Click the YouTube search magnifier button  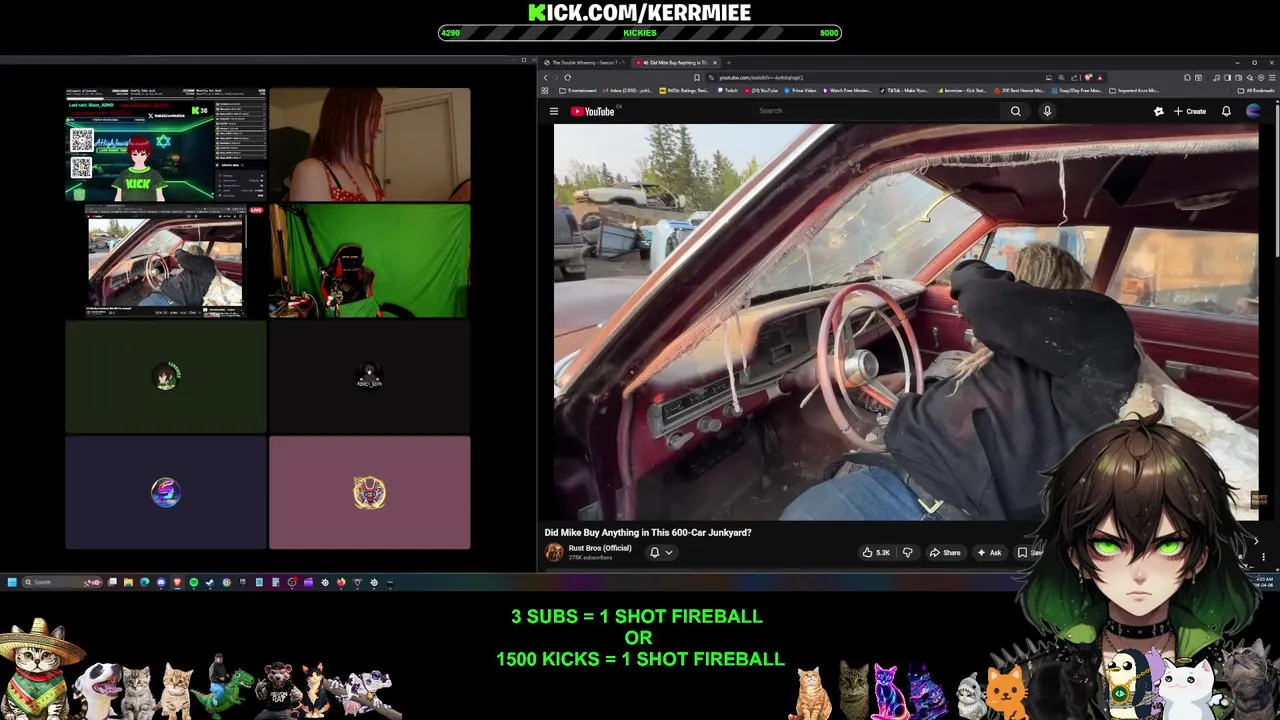[x=1015, y=111]
